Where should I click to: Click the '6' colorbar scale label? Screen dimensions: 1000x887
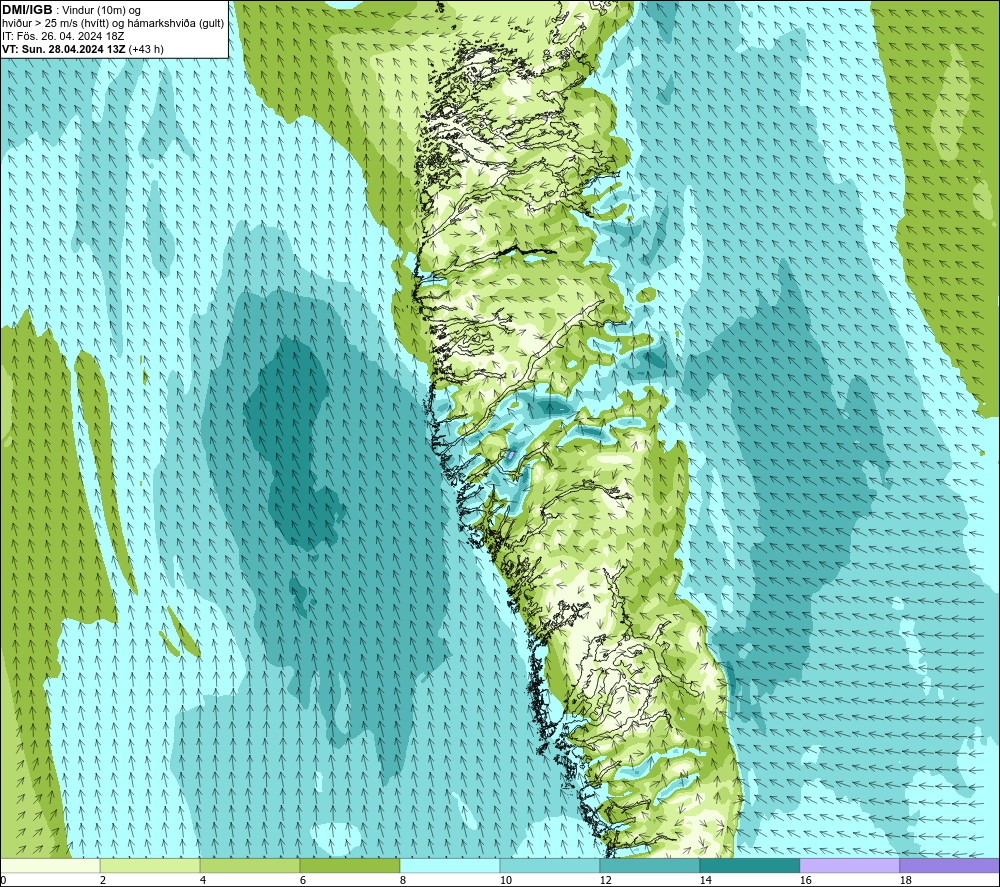pos(303,880)
